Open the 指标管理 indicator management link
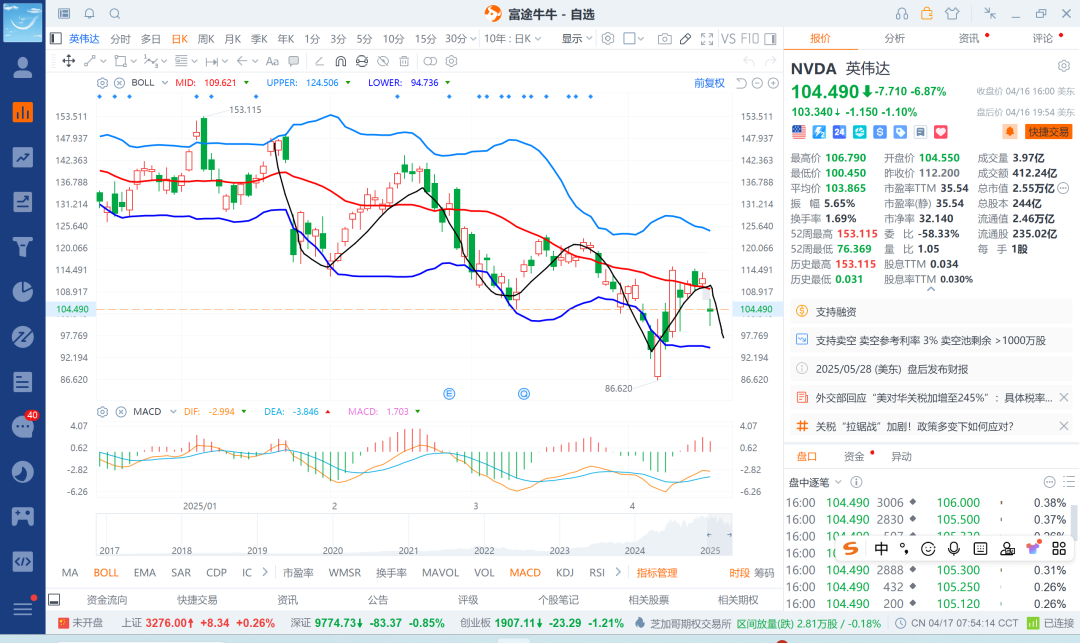This screenshot has width=1080, height=643. [x=657, y=573]
